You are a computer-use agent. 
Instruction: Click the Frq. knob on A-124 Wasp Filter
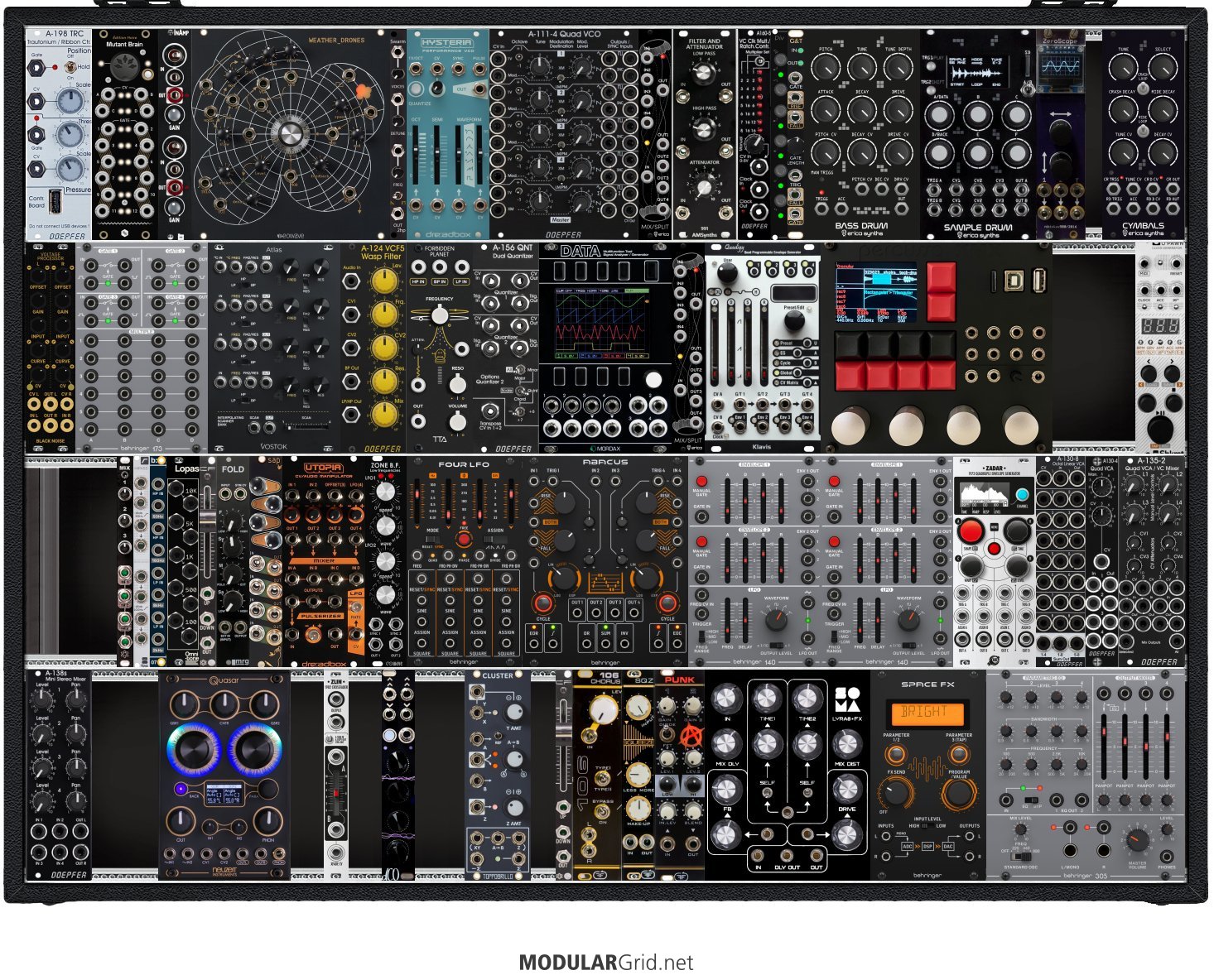tap(383, 314)
